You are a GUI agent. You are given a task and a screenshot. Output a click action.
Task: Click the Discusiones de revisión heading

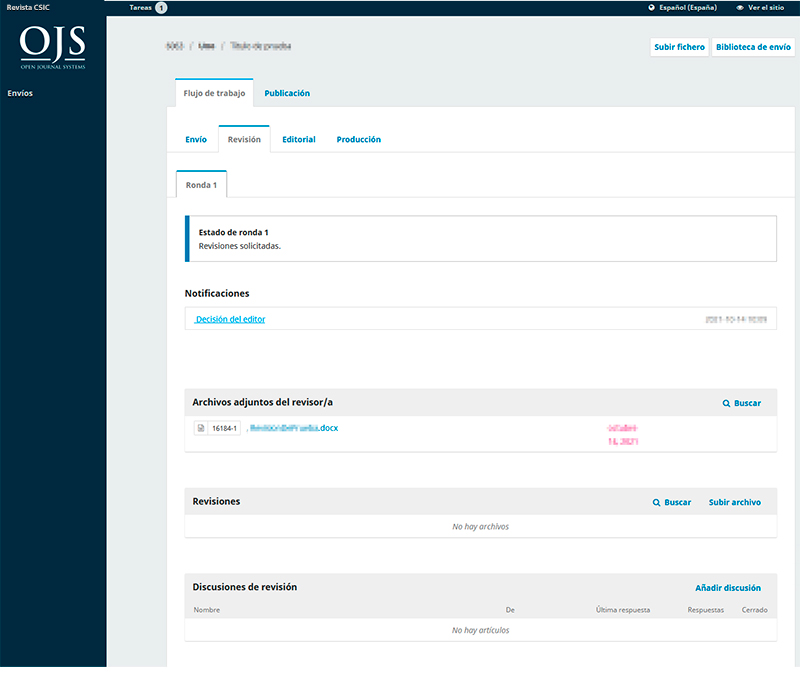(244, 587)
